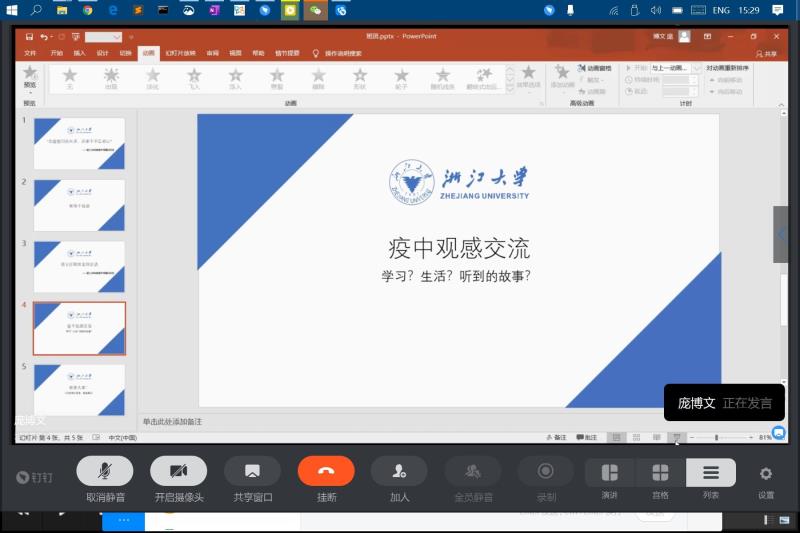
Task: Select the 无 (None) animation effect
Action: [69, 79]
